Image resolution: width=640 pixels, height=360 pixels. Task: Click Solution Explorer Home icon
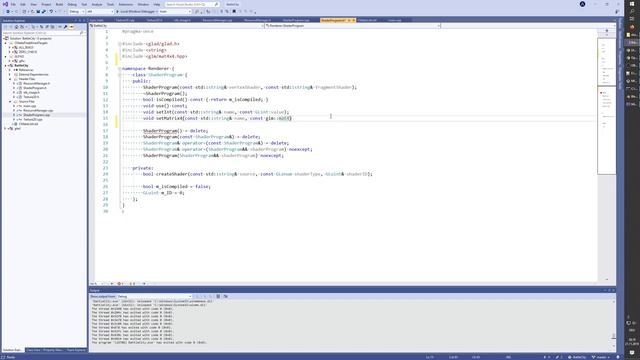click(x=17, y=27)
